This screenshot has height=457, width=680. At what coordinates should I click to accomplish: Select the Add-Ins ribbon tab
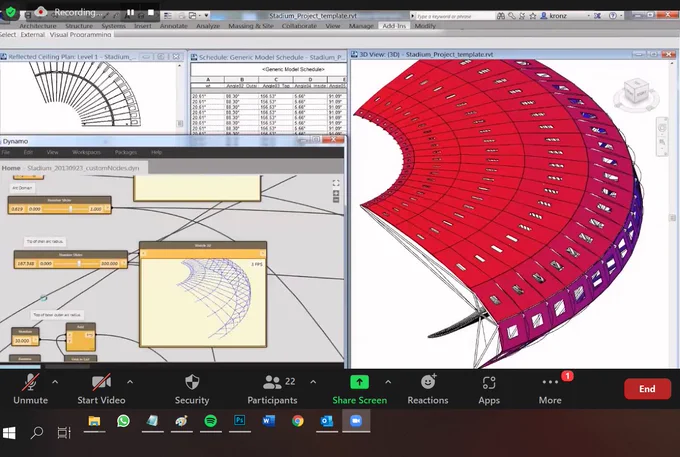click(394, 26)
